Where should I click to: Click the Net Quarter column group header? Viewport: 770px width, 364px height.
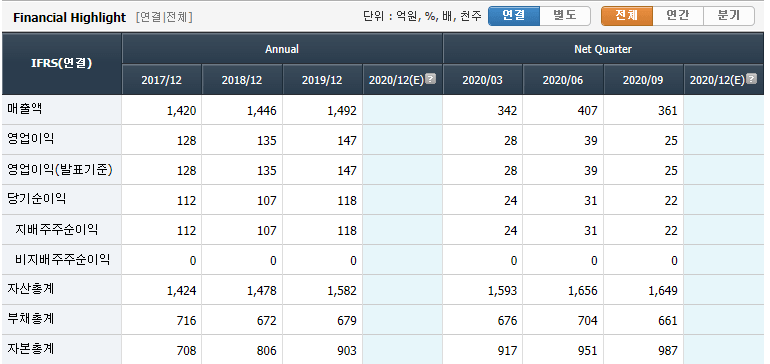[x=603, y=49]
